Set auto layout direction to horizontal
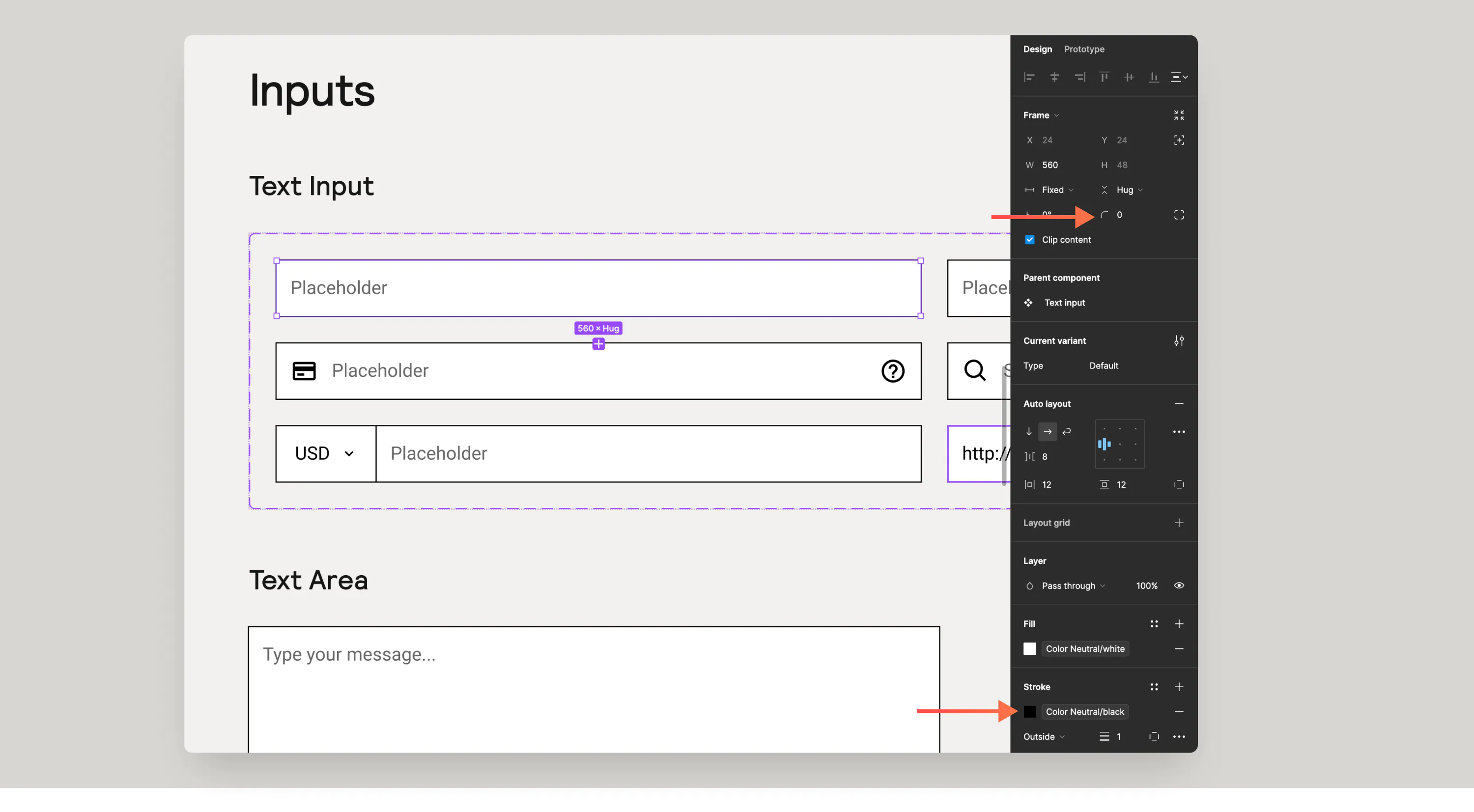Viewport: 1474px width, 812px height. [1047, 431]
